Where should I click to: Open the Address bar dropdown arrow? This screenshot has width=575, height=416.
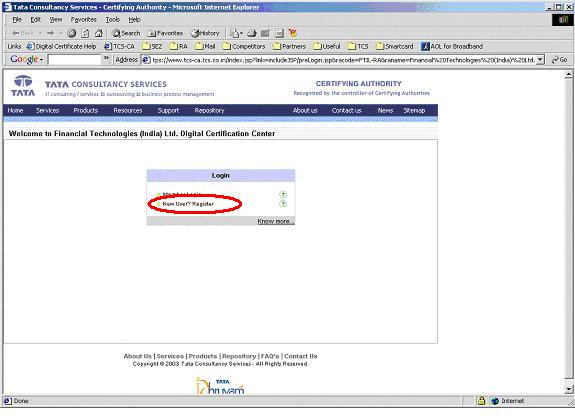tap(540, 59)
